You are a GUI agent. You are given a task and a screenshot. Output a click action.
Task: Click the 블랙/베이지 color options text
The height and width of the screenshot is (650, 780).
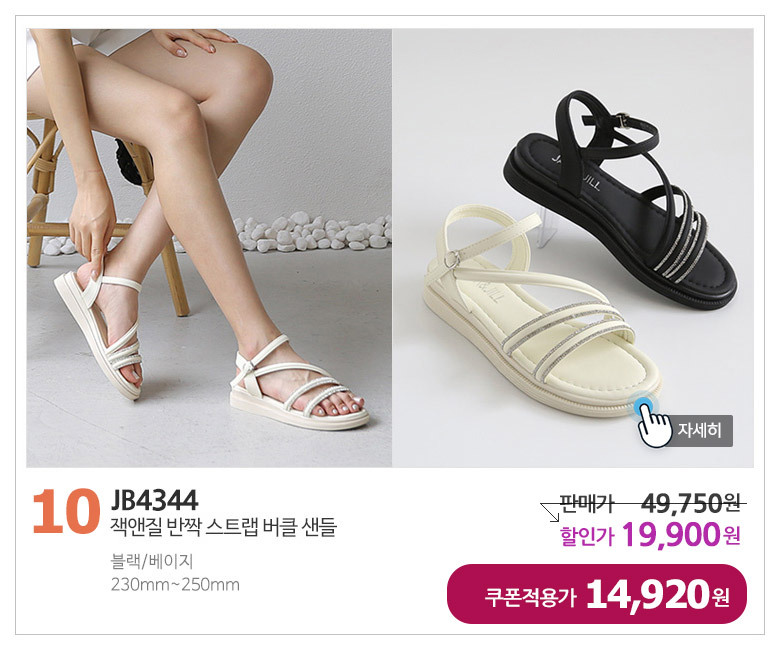pos(152,561)
